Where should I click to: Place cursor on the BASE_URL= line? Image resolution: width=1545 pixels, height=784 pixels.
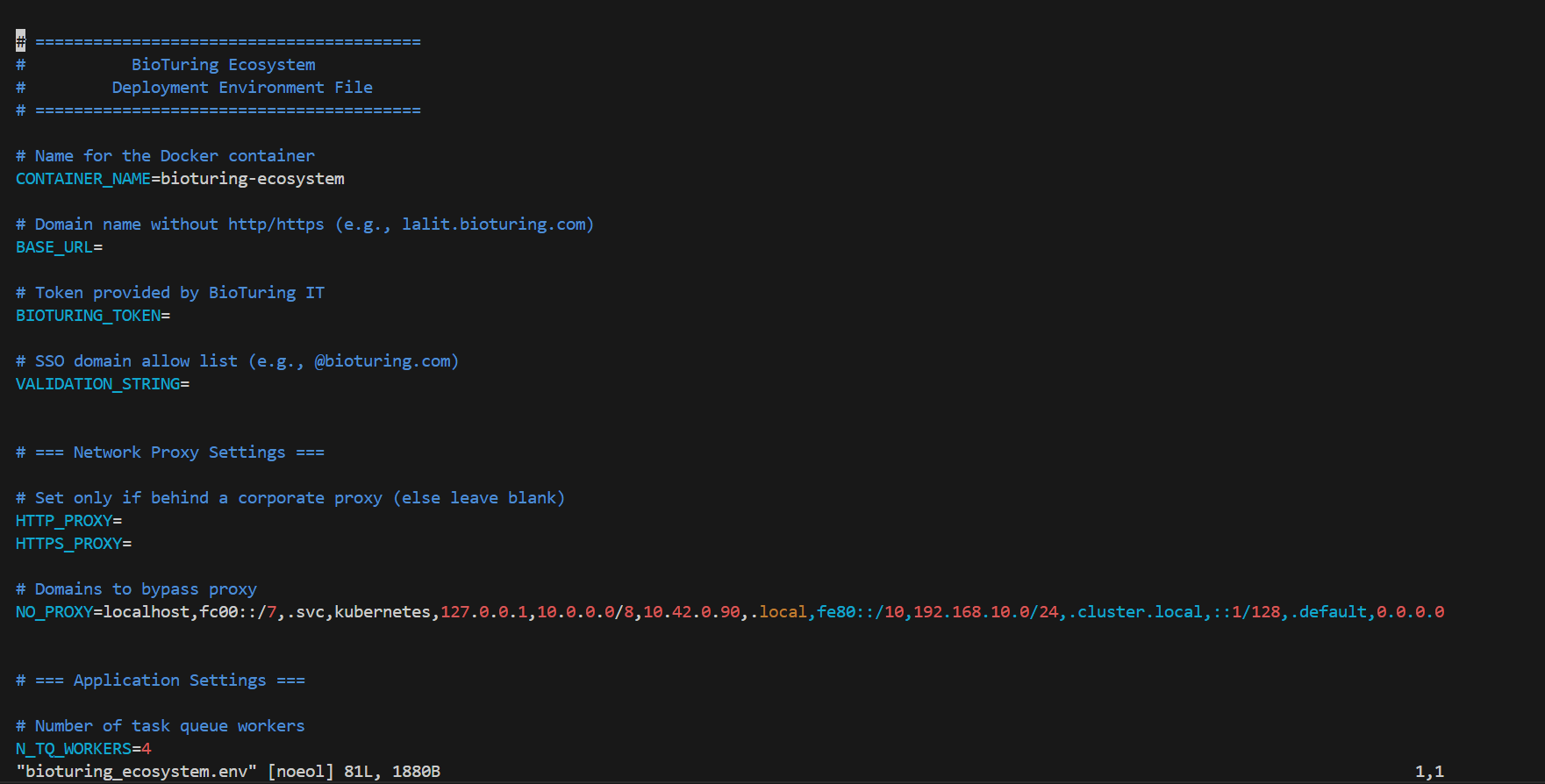(59, 247)
